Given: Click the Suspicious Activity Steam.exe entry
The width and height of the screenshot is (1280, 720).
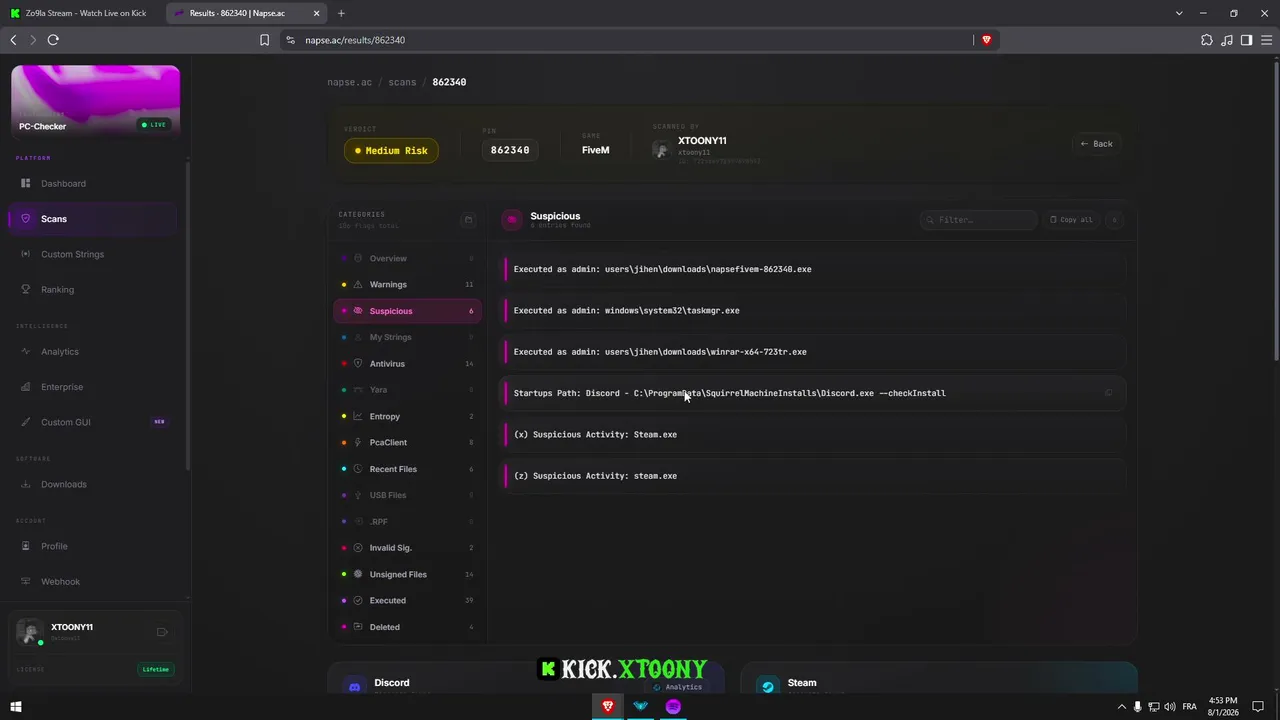Looking at the screenshot, I should pyautogui.click(x=815, y=435).
